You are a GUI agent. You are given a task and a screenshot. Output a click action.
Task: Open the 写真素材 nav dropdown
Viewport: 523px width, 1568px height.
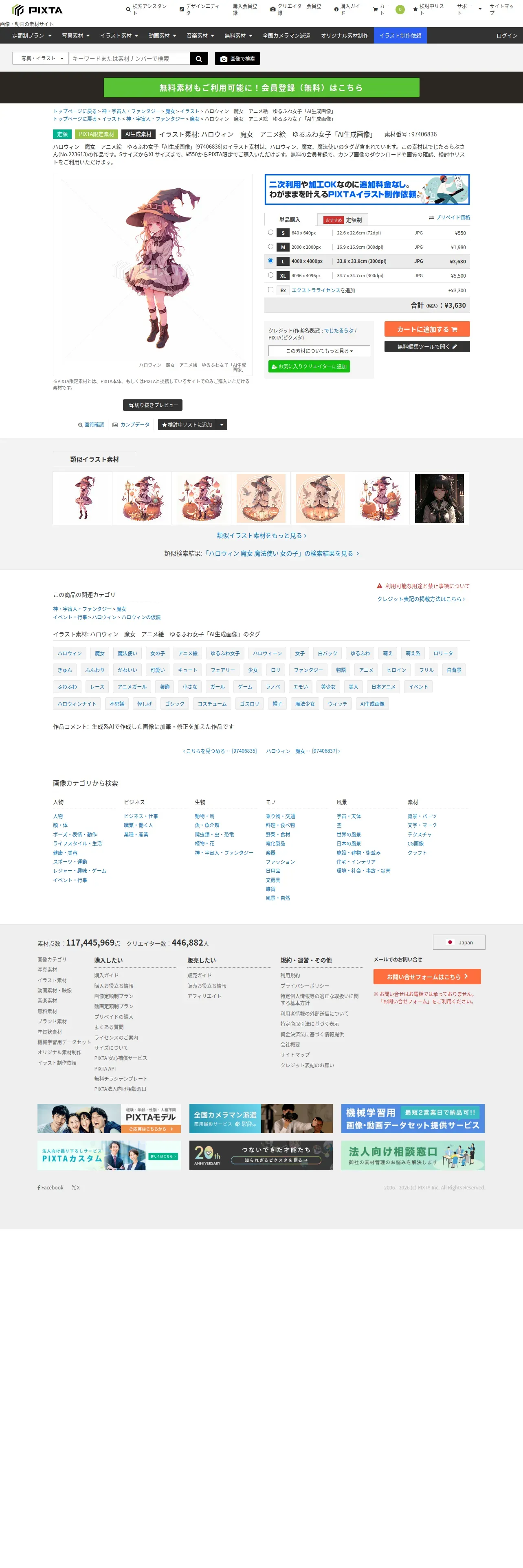pyautogui.click(x=75, y=36)
